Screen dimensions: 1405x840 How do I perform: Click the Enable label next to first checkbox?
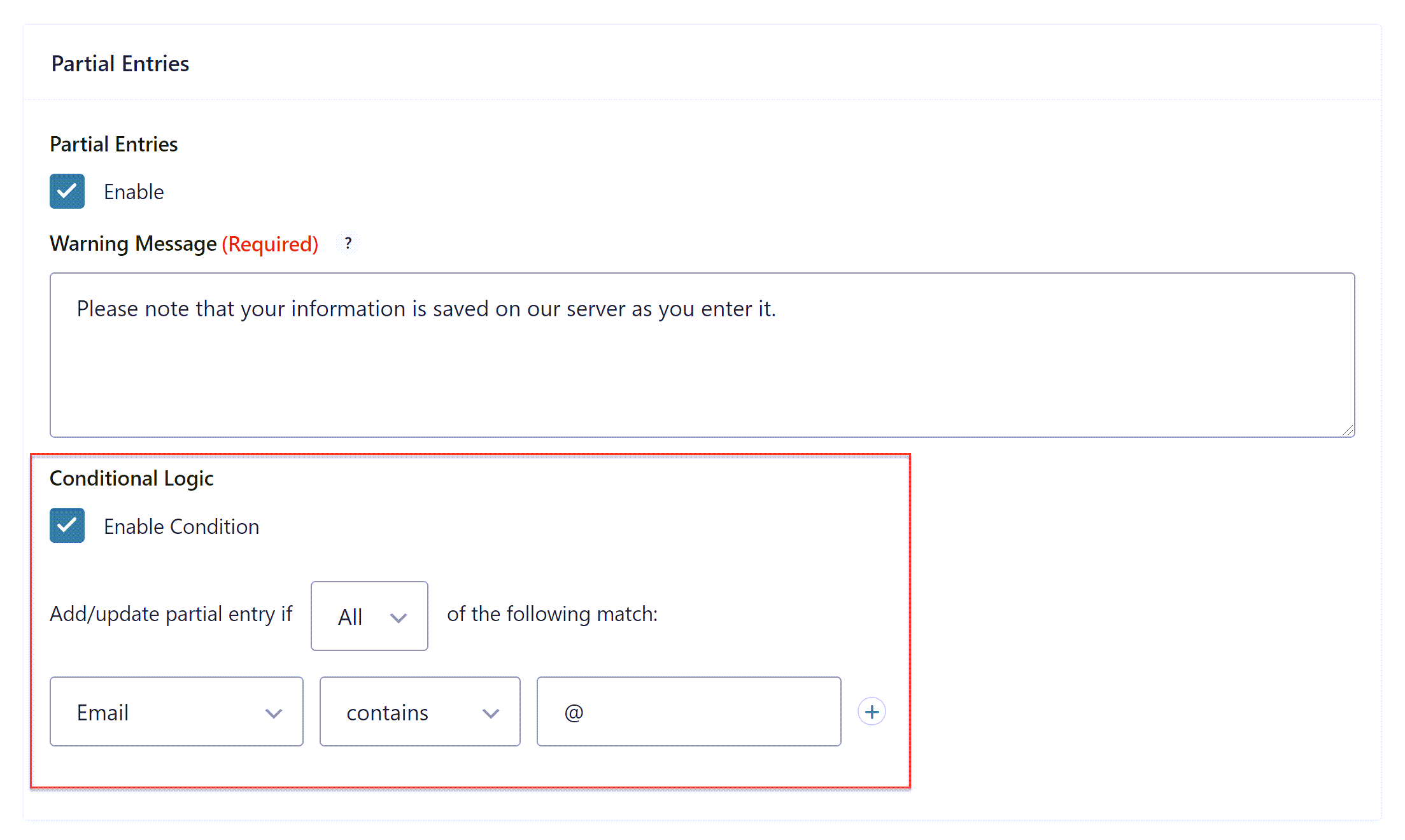(134, 192)
